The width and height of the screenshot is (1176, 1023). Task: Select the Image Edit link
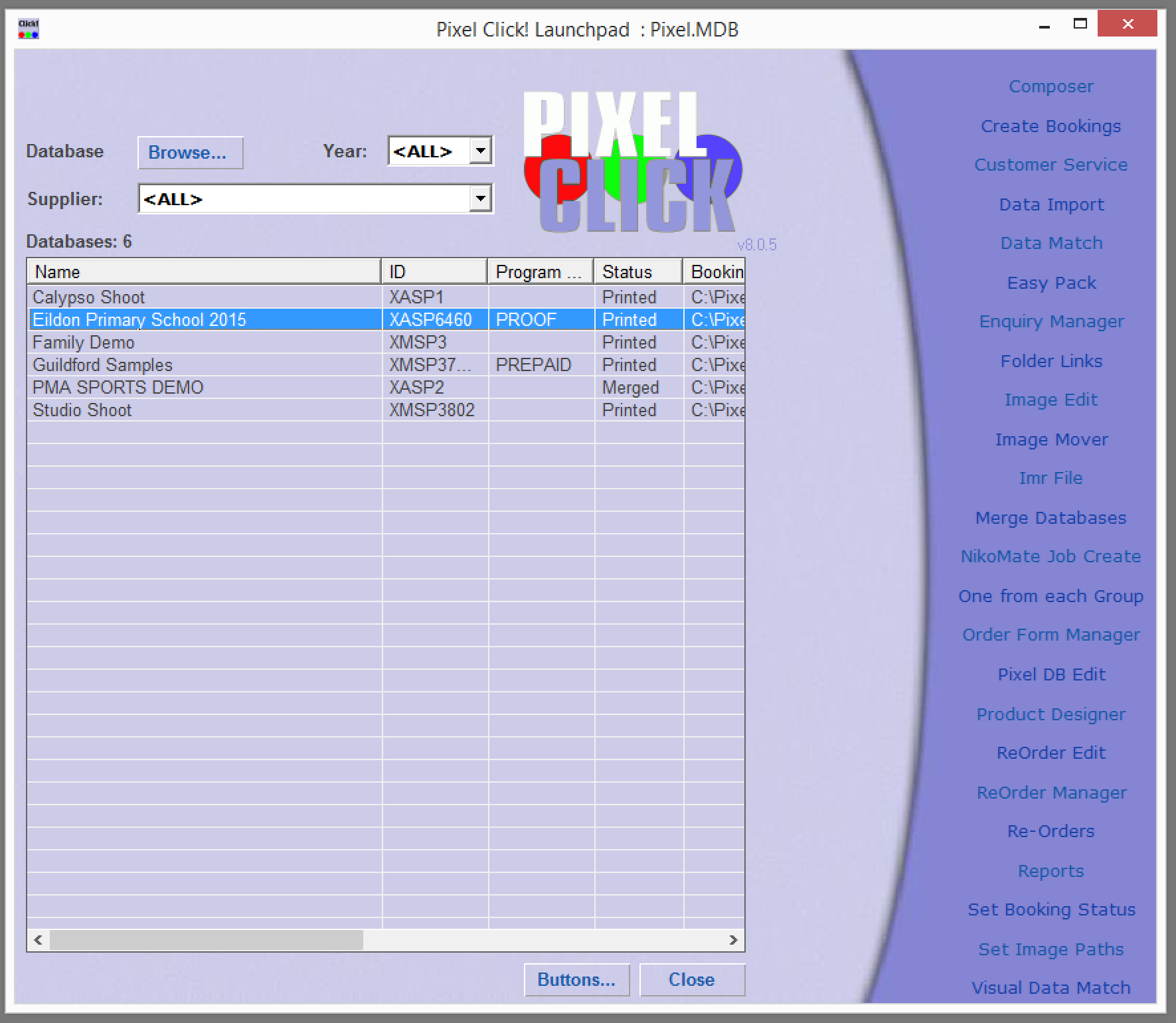1050,400
